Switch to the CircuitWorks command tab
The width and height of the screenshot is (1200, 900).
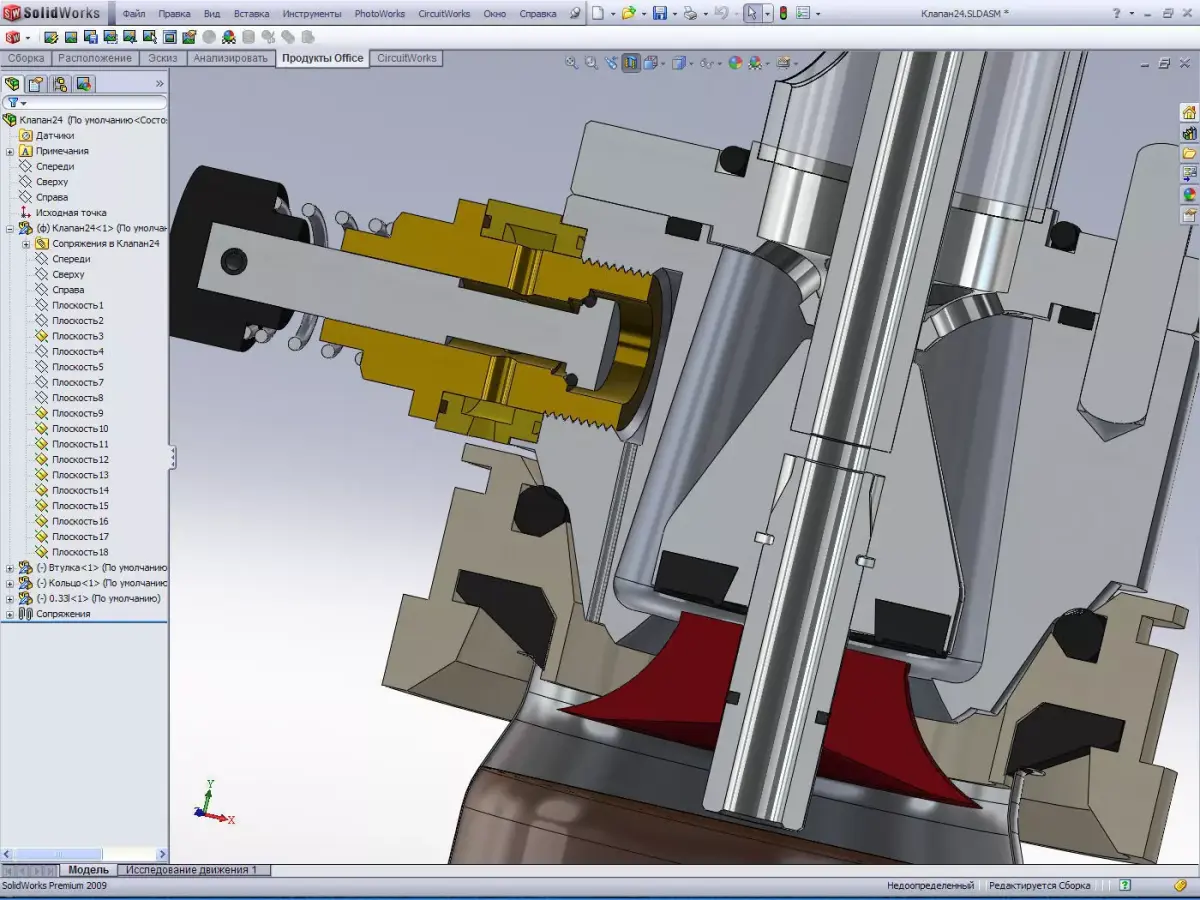[407, 58]
